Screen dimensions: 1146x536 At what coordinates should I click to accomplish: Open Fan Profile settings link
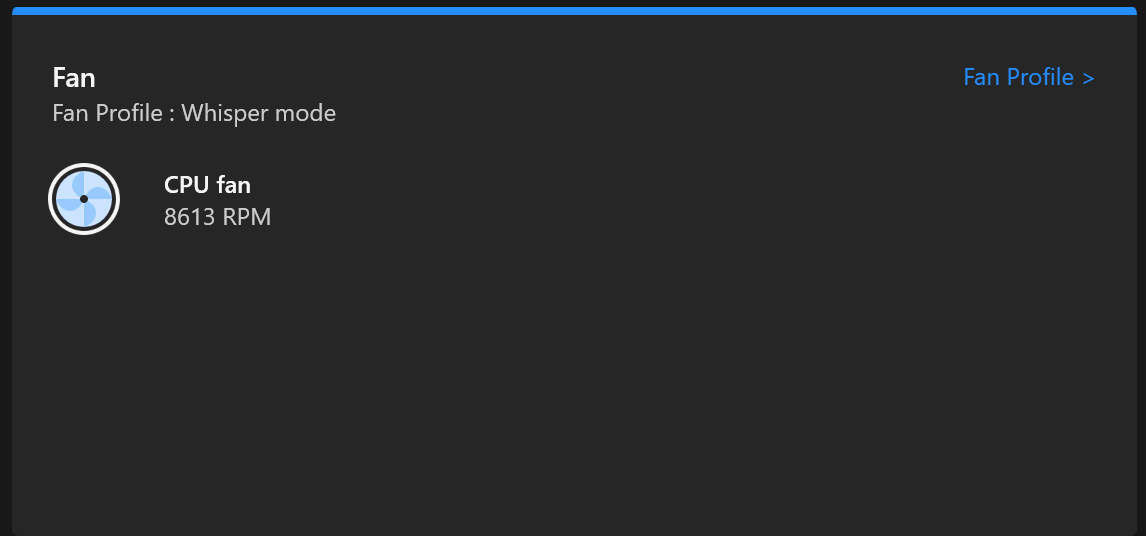(x=1028, y=77)
